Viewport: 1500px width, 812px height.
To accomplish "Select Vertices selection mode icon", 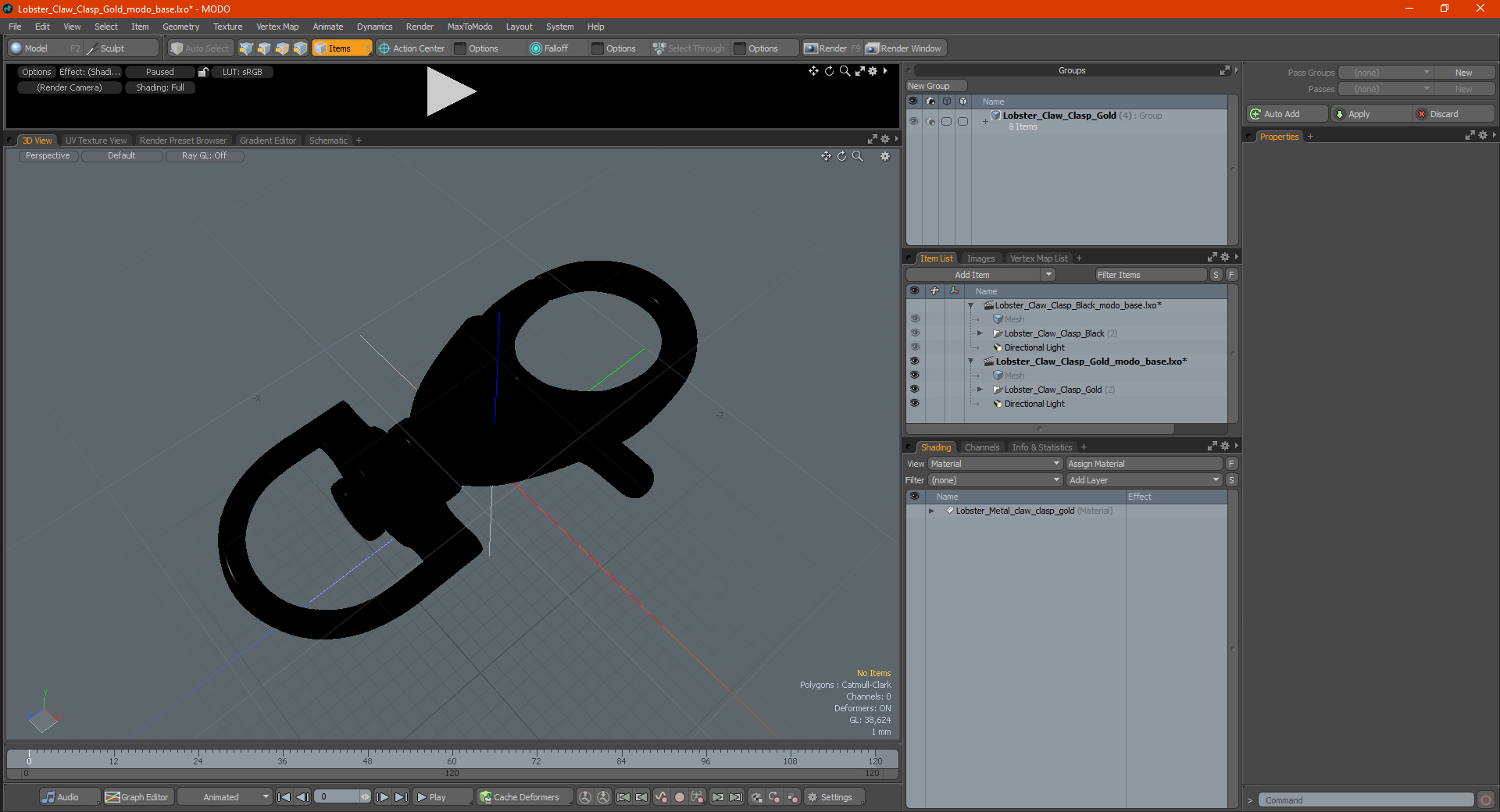I will click(246, 48).
